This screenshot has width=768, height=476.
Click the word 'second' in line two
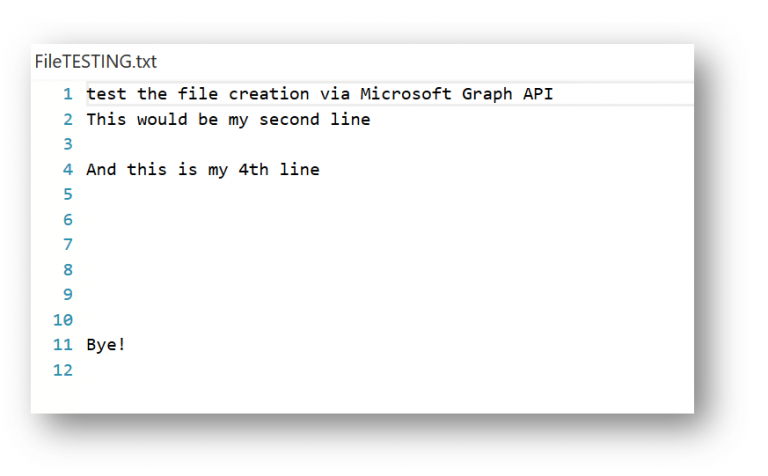(289, 119)
